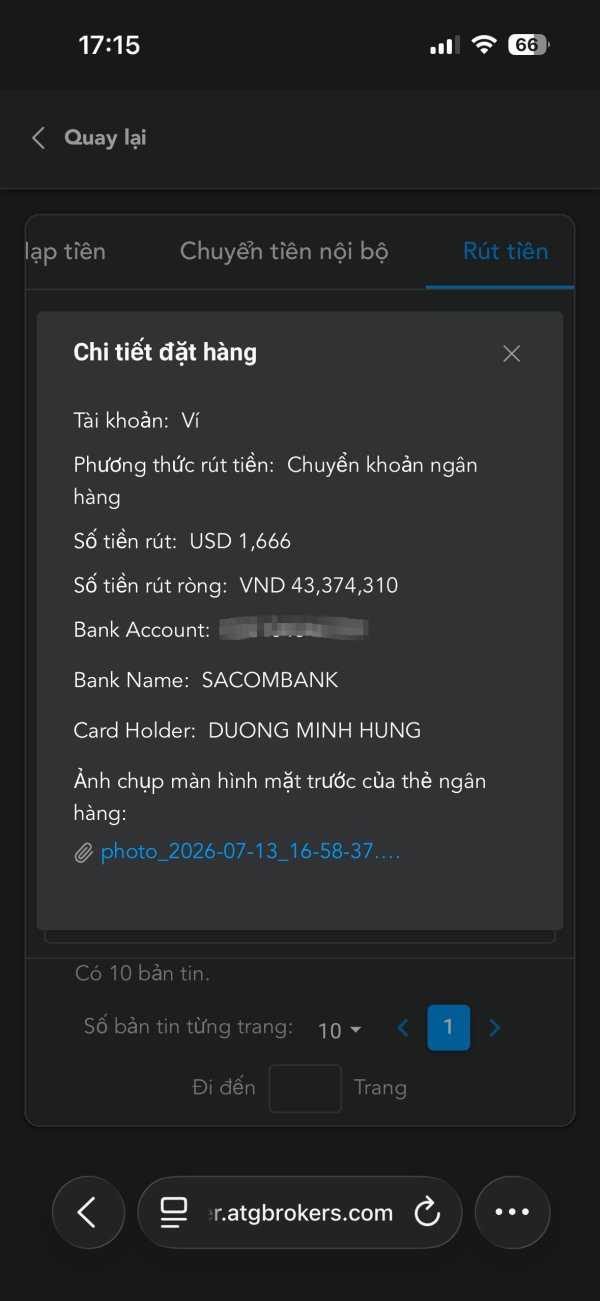Tap the reader page-format icon

click(x=173, y=1213)
